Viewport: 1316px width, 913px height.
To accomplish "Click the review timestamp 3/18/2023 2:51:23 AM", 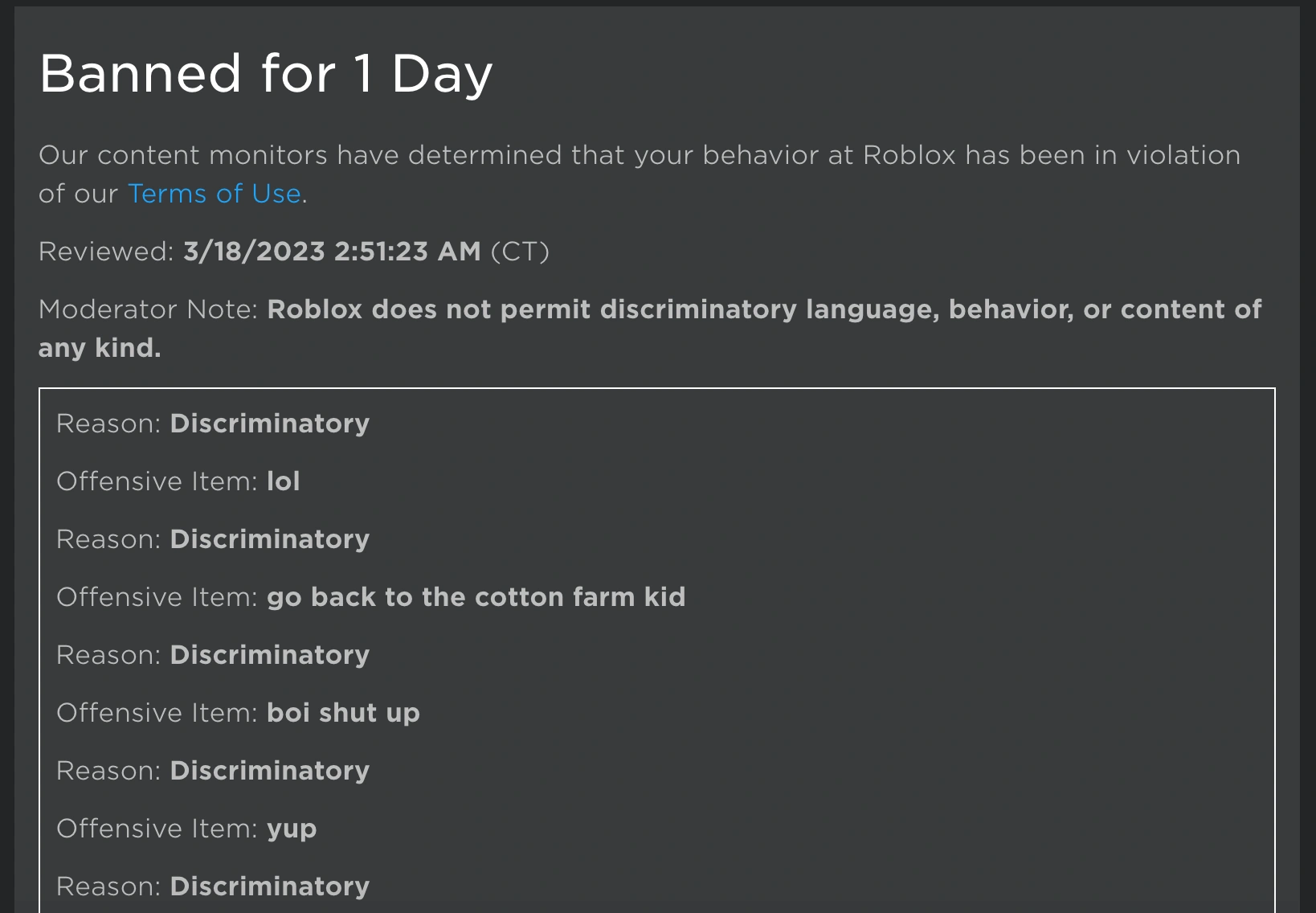I will (332, 252).
